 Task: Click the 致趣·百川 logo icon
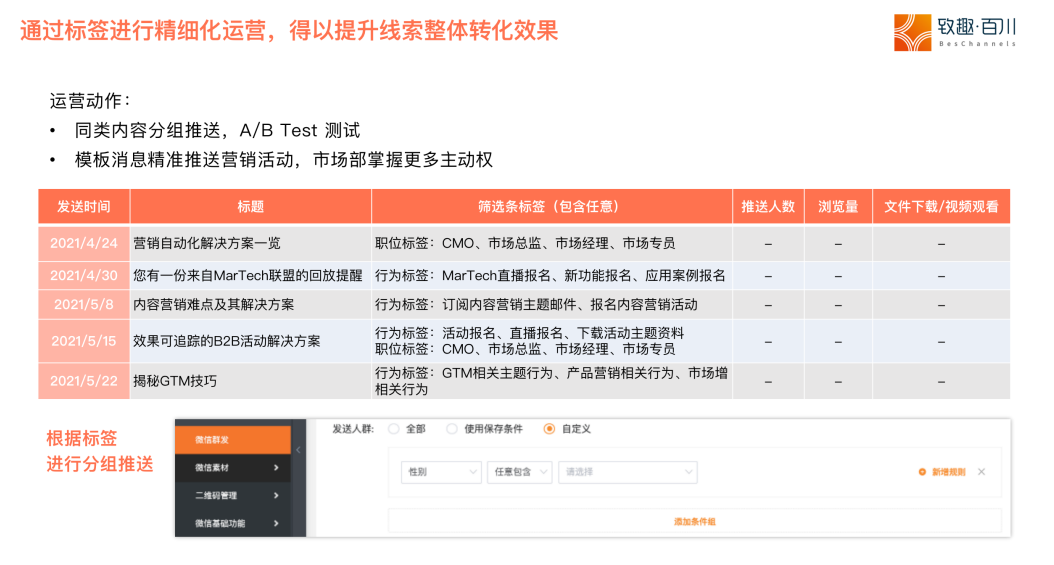(x=912, y=32)
